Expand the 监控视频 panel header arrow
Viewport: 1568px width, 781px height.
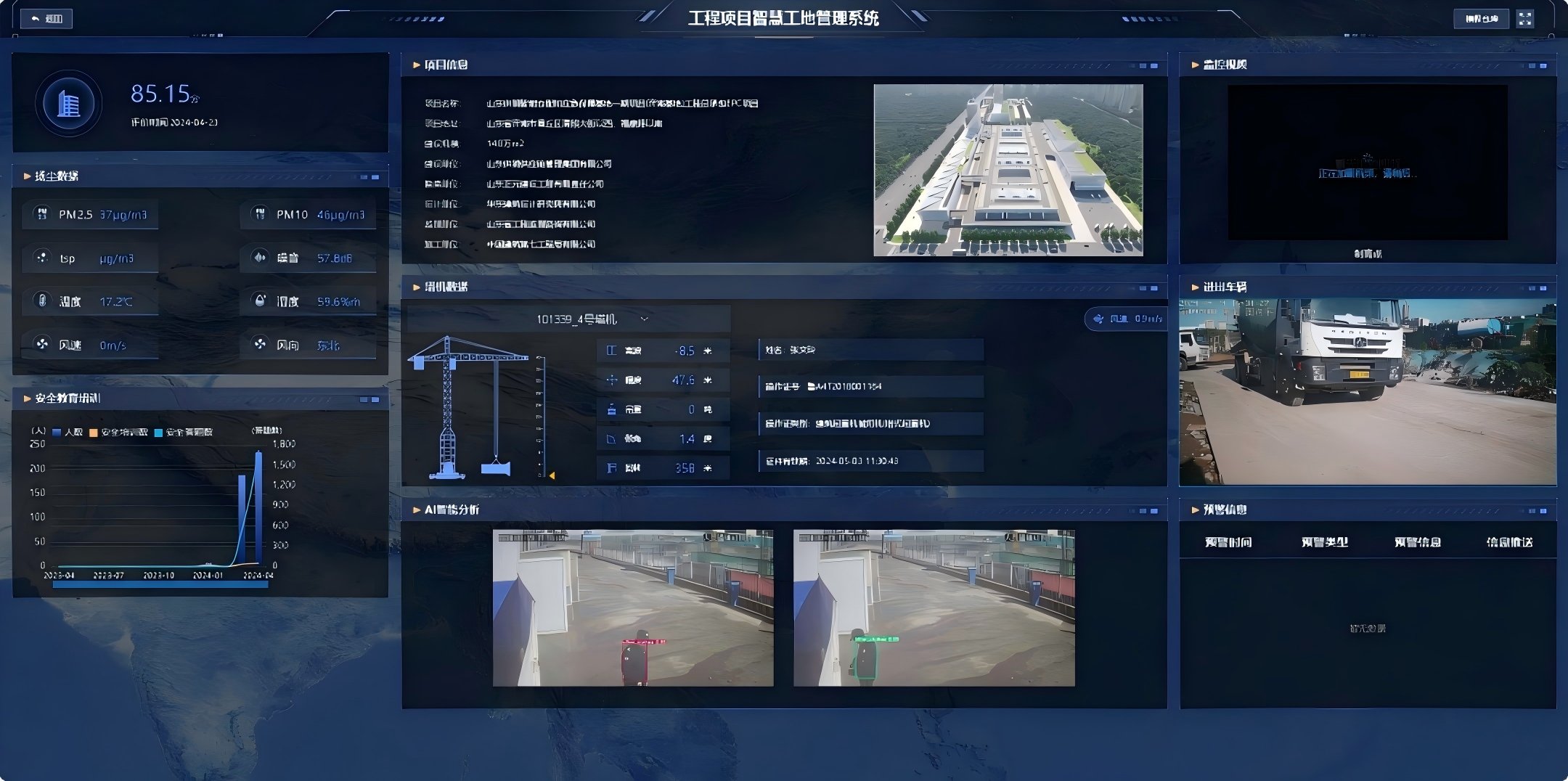(1195, 65)
